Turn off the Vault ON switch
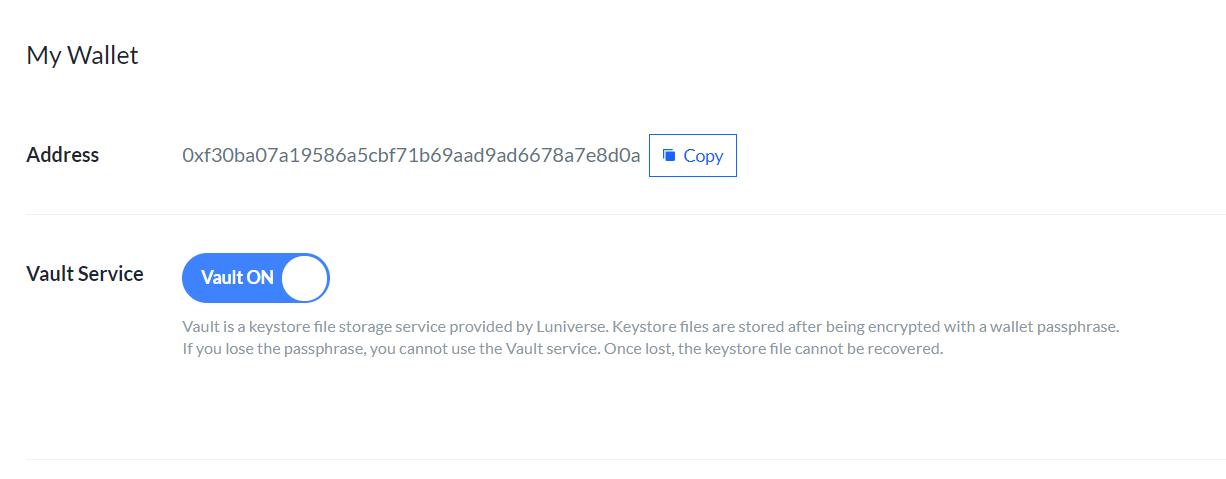This screenshot has width=1226, height=479. point(256,278)
